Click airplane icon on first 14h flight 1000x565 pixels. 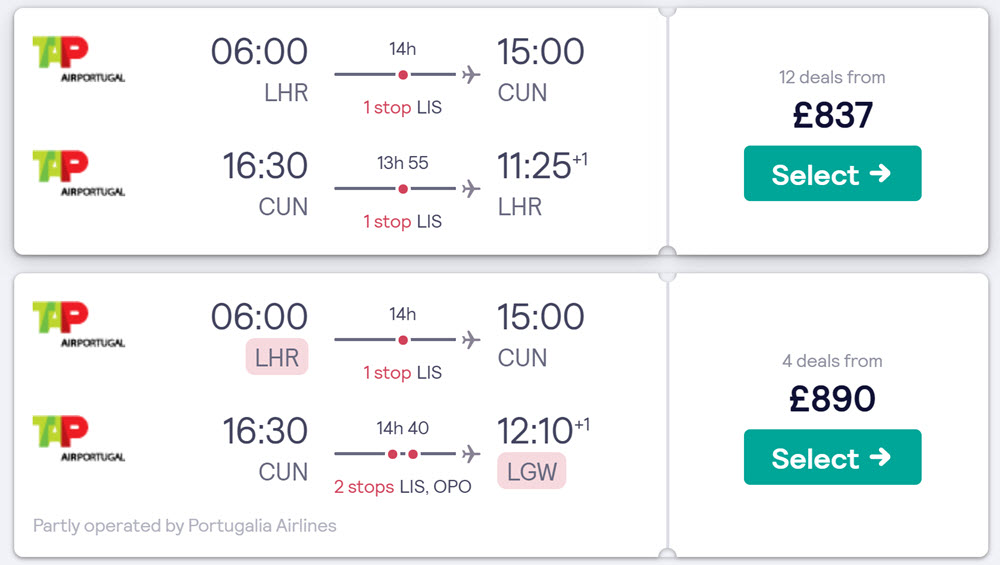coord(471,75)
